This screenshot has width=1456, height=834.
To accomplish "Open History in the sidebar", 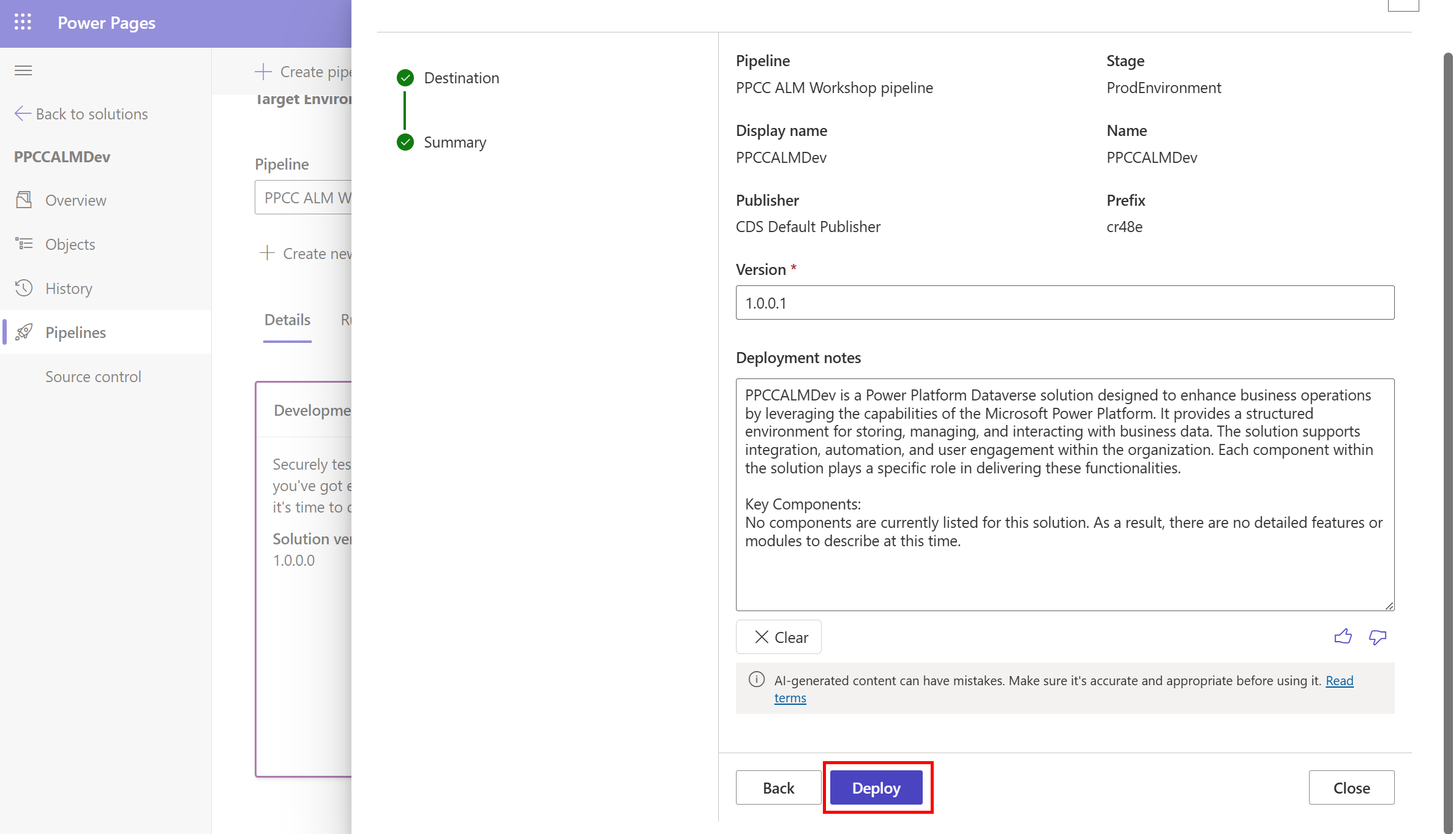I will click(x=69, y=288).
